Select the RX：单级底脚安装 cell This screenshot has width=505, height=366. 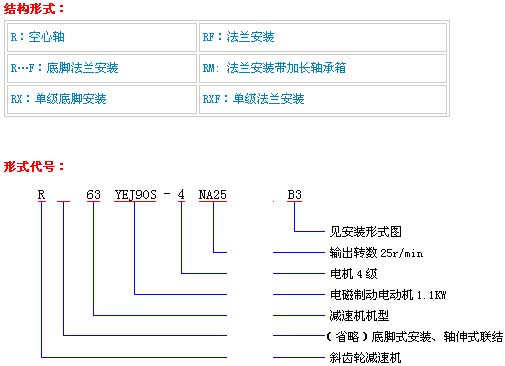point(102,99)
